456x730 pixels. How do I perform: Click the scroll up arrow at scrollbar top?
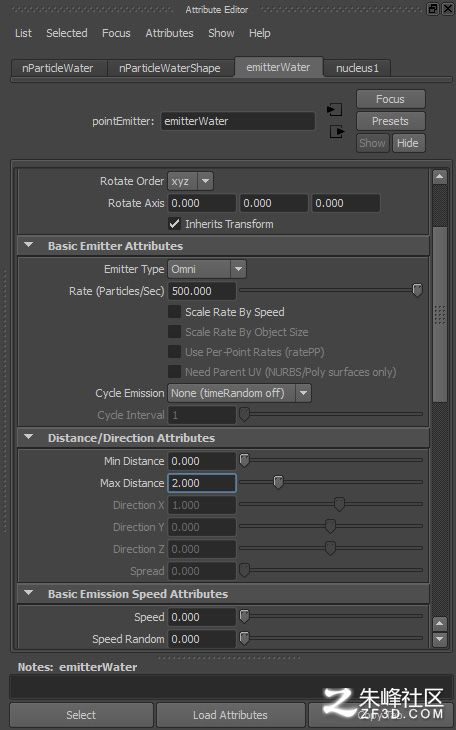point(440,177)
